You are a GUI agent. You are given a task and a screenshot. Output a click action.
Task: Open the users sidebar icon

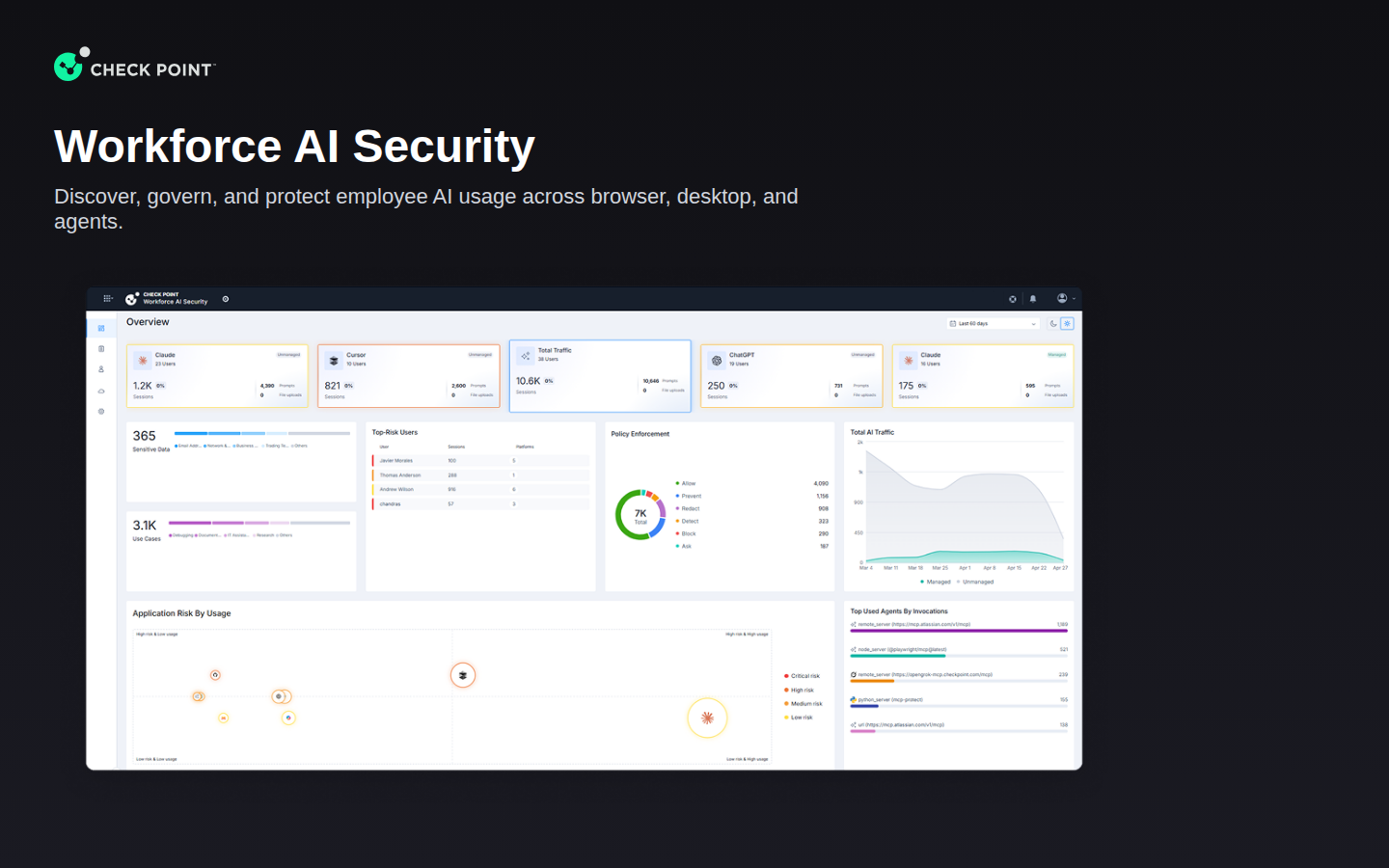pos(101,369)
